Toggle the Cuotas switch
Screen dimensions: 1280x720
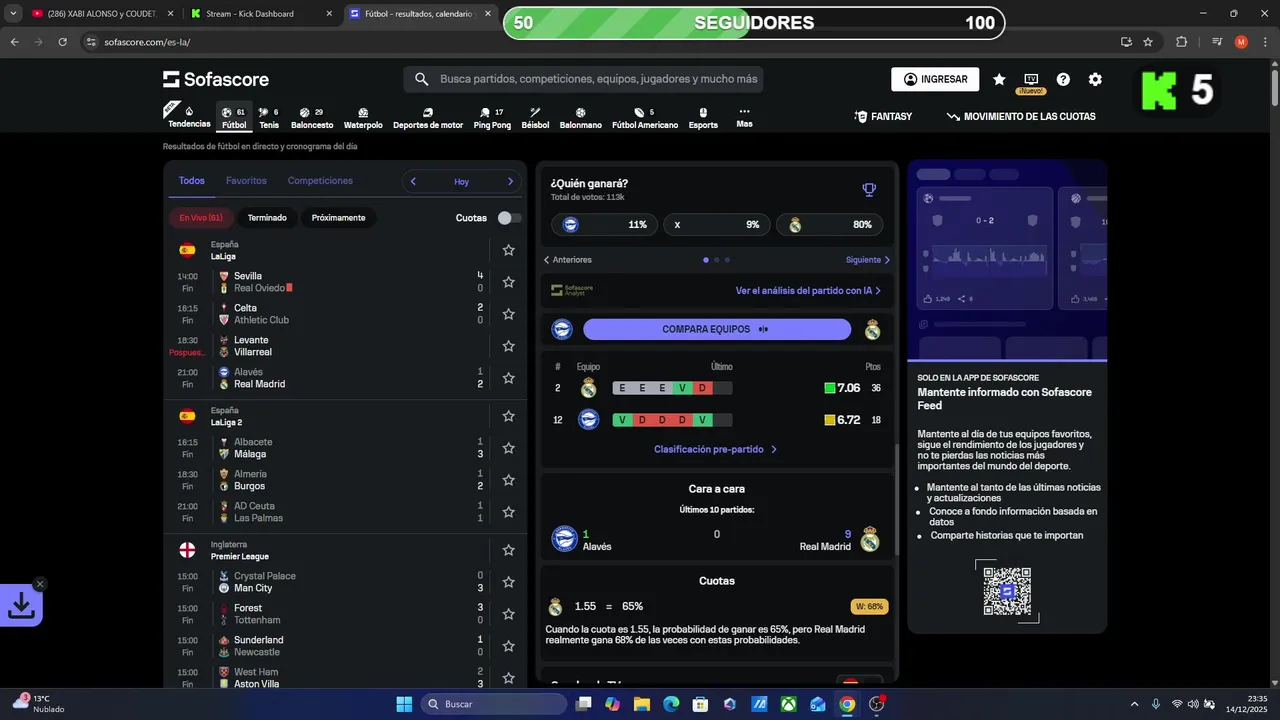pos(509,218)
